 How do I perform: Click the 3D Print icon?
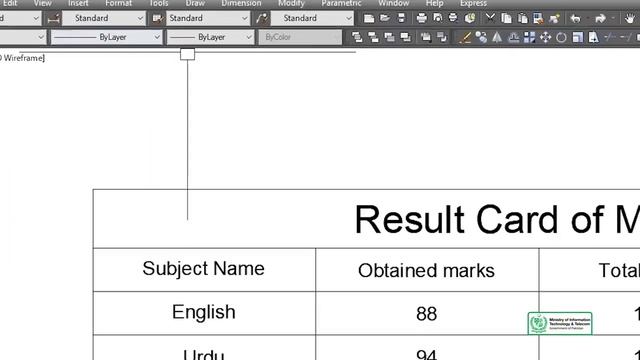pyautogui.click(x=470, y=18)
